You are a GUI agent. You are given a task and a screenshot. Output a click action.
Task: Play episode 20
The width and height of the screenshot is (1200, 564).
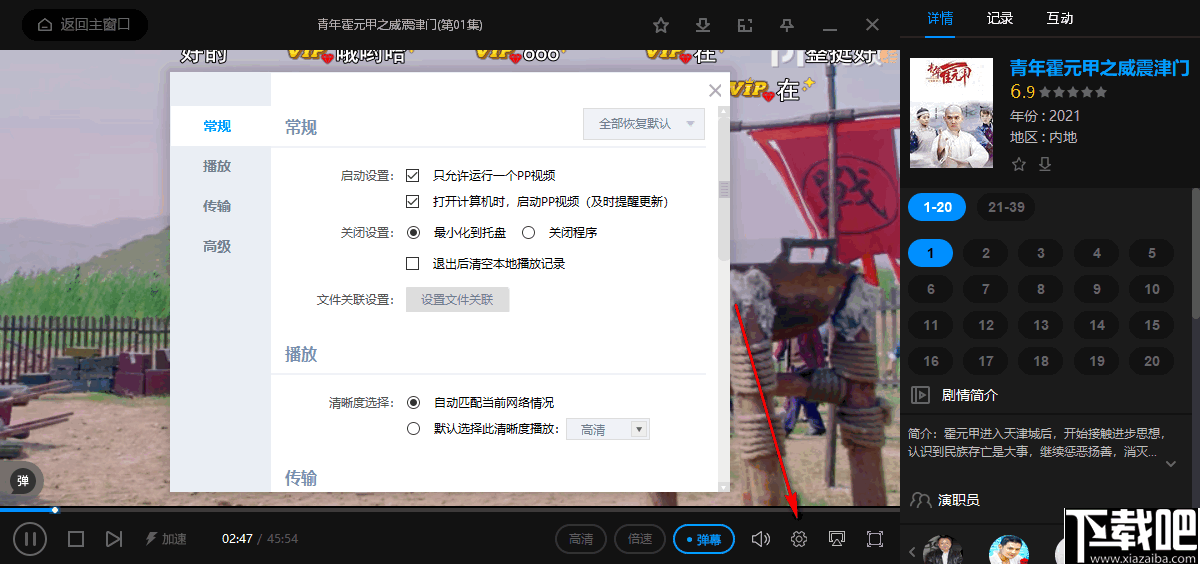[x=1152, y=361]
